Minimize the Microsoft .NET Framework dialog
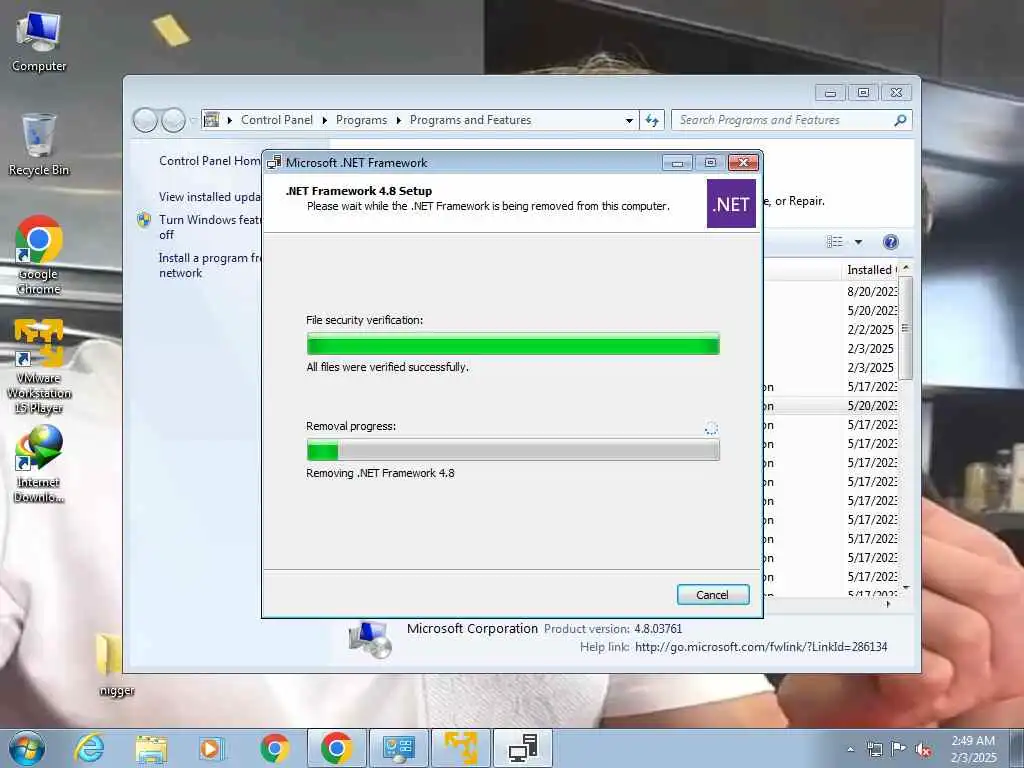 (677, 163)
